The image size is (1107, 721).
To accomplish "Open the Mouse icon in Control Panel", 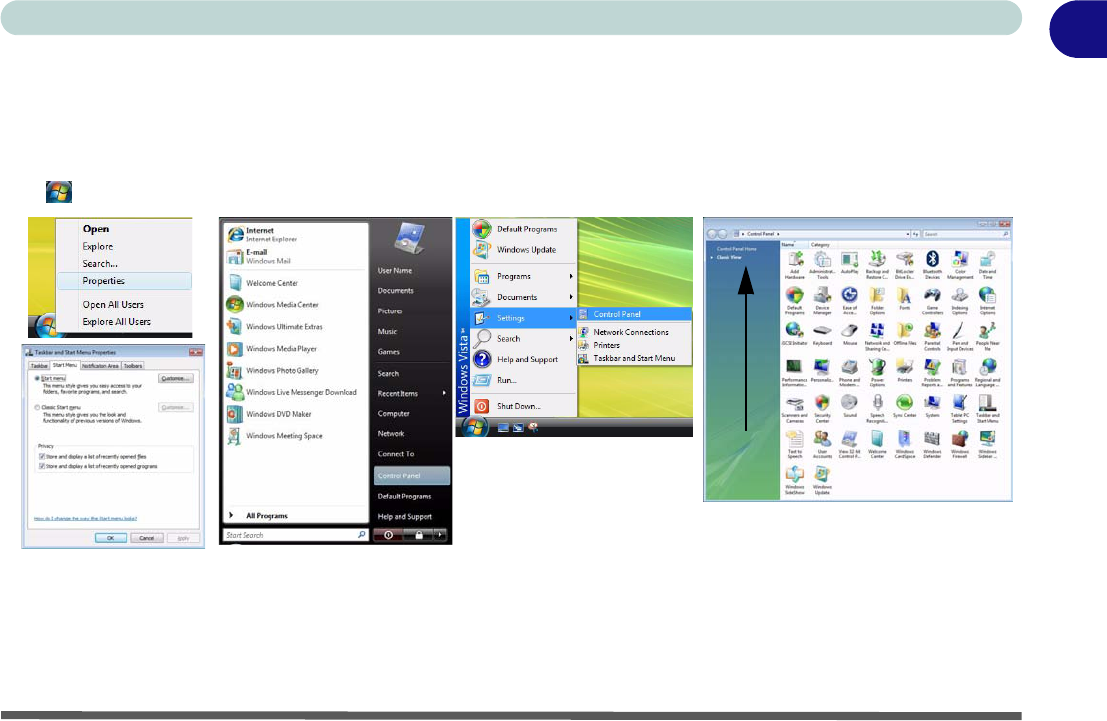I will [849, 335].
